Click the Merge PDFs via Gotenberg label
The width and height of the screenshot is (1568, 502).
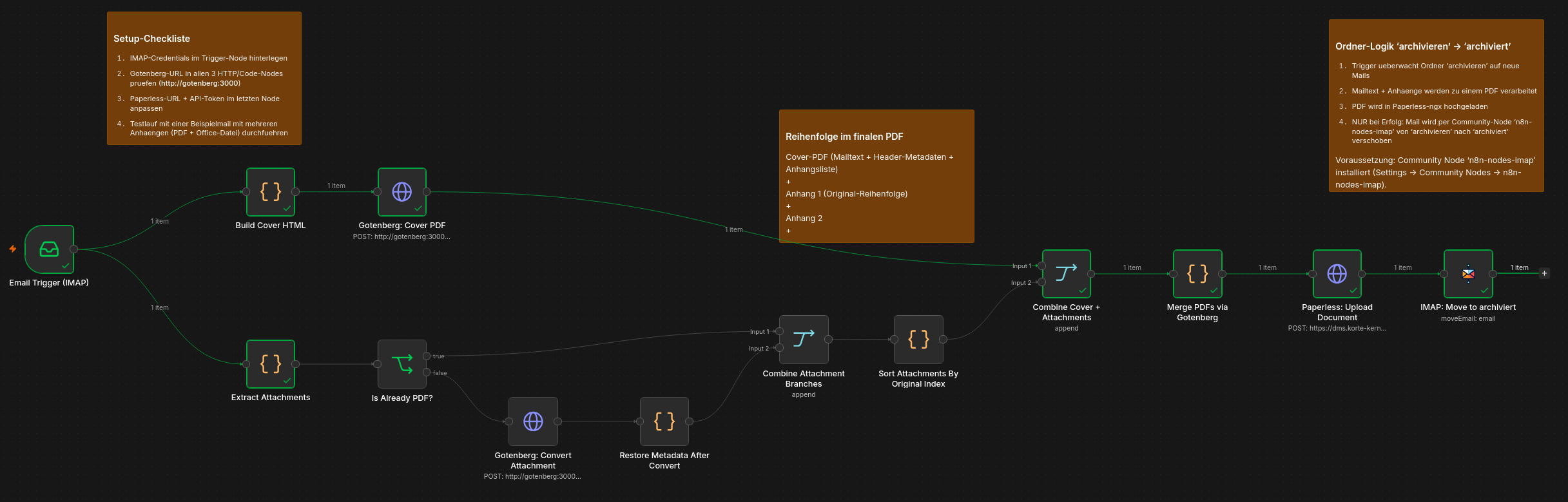click(1197, 313)
